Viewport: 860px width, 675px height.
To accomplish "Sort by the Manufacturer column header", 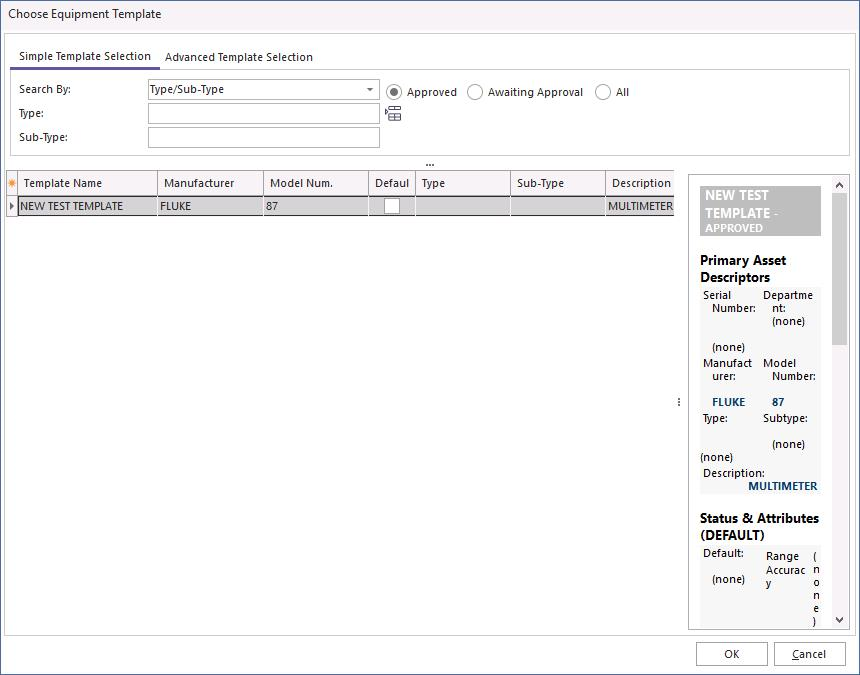I will [x=210, y=183].
